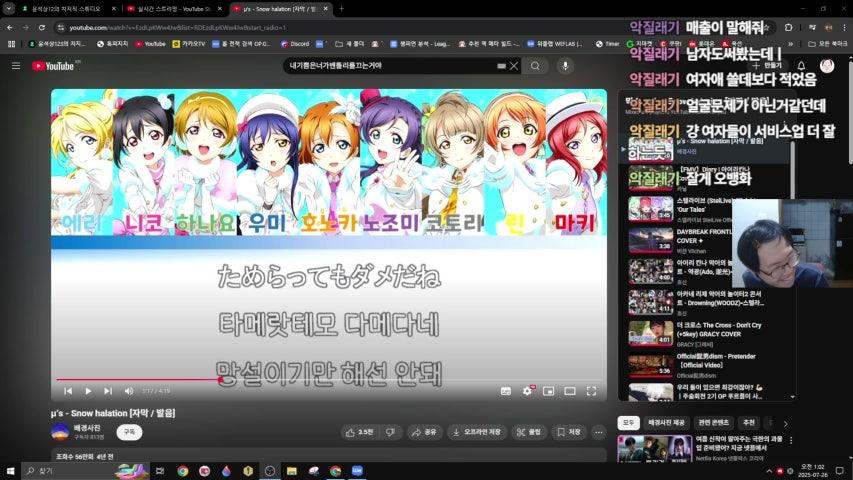
Task: Show more filter chips with right arrow
Action: point(786,423)
